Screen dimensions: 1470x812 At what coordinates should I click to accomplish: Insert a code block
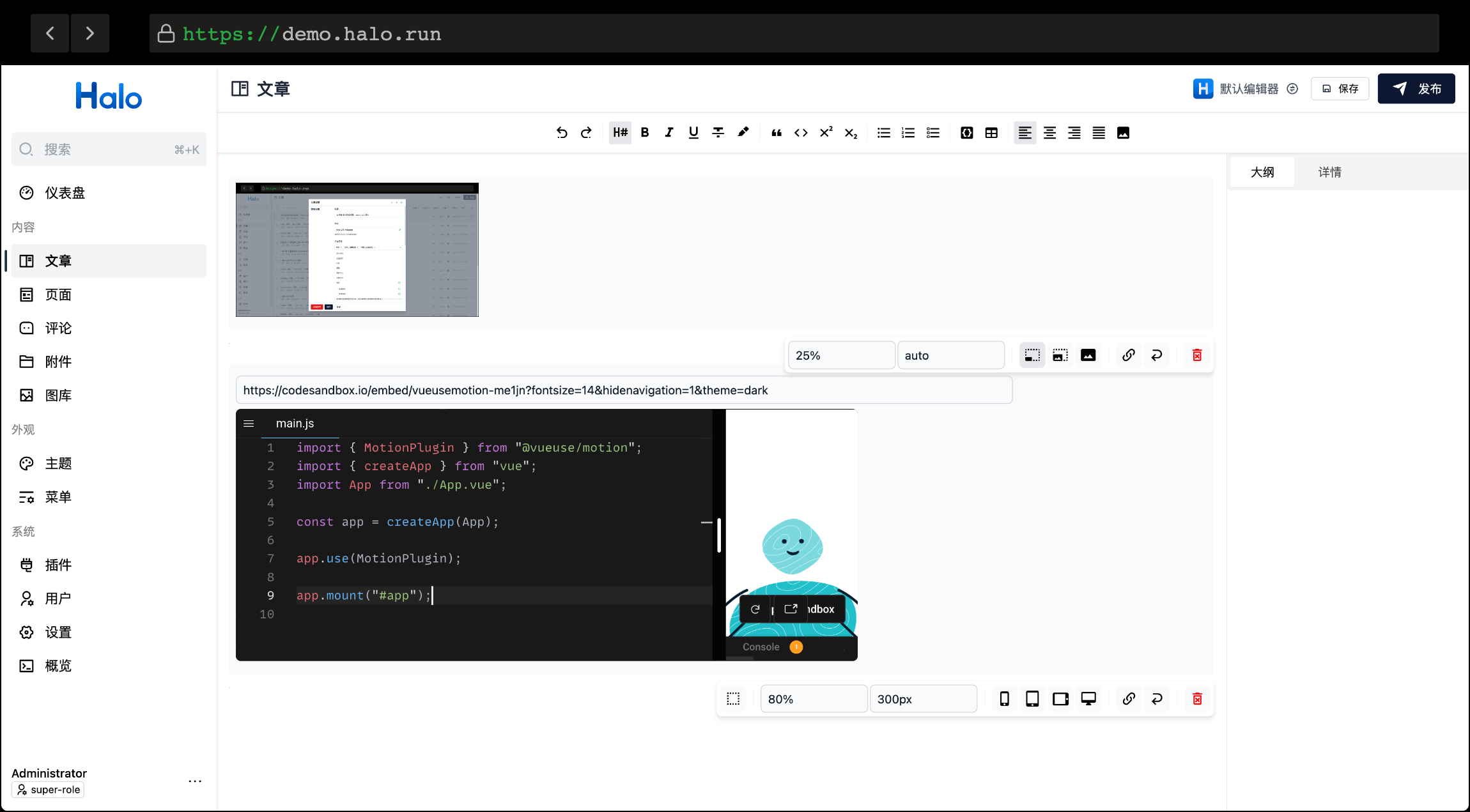tap(966, 132)
